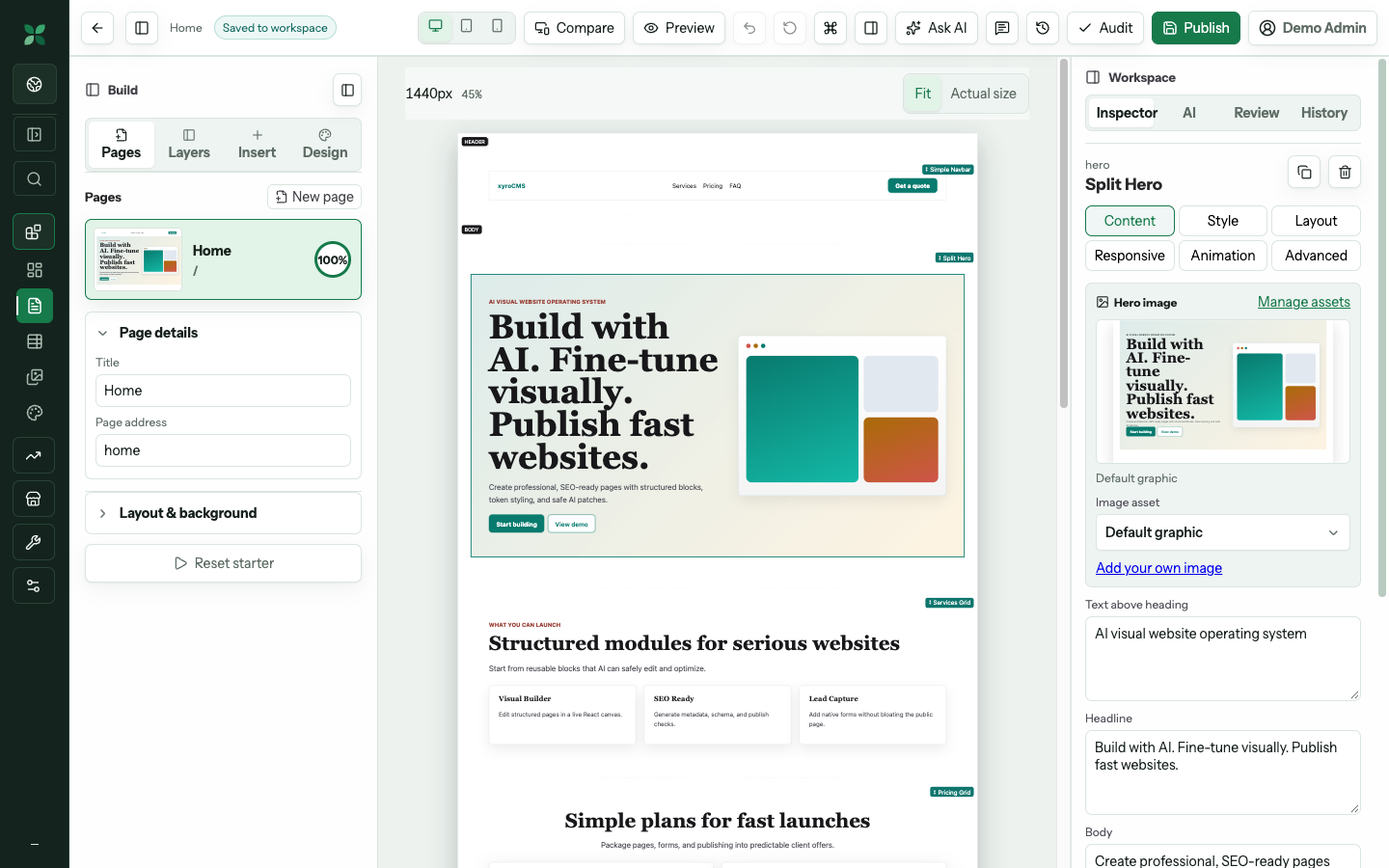Switch to mobile device preview

pyautogui.click(x=498, y=27)
